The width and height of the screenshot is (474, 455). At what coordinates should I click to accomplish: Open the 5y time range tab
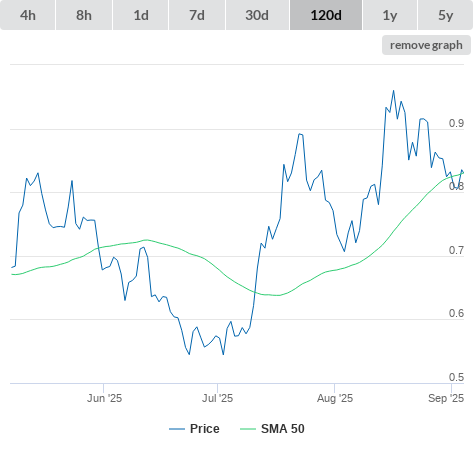coord(445,15)
